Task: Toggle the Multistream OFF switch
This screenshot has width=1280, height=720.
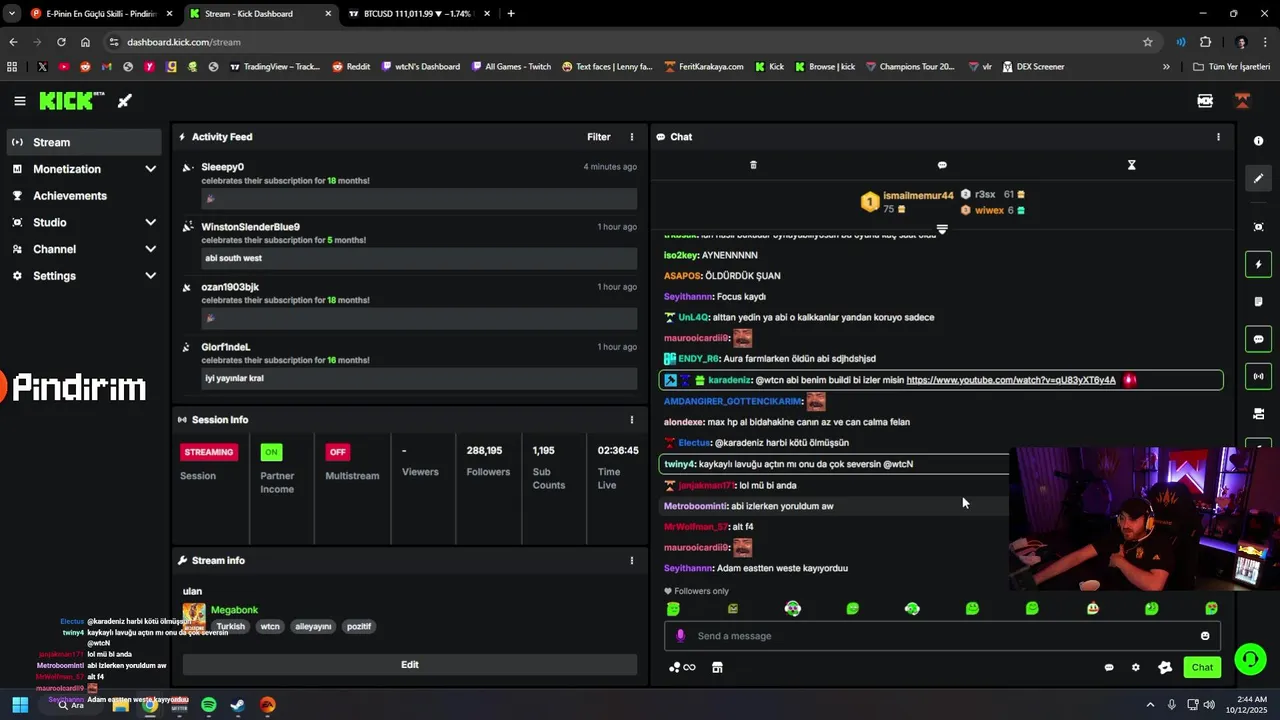Action: 338,452
